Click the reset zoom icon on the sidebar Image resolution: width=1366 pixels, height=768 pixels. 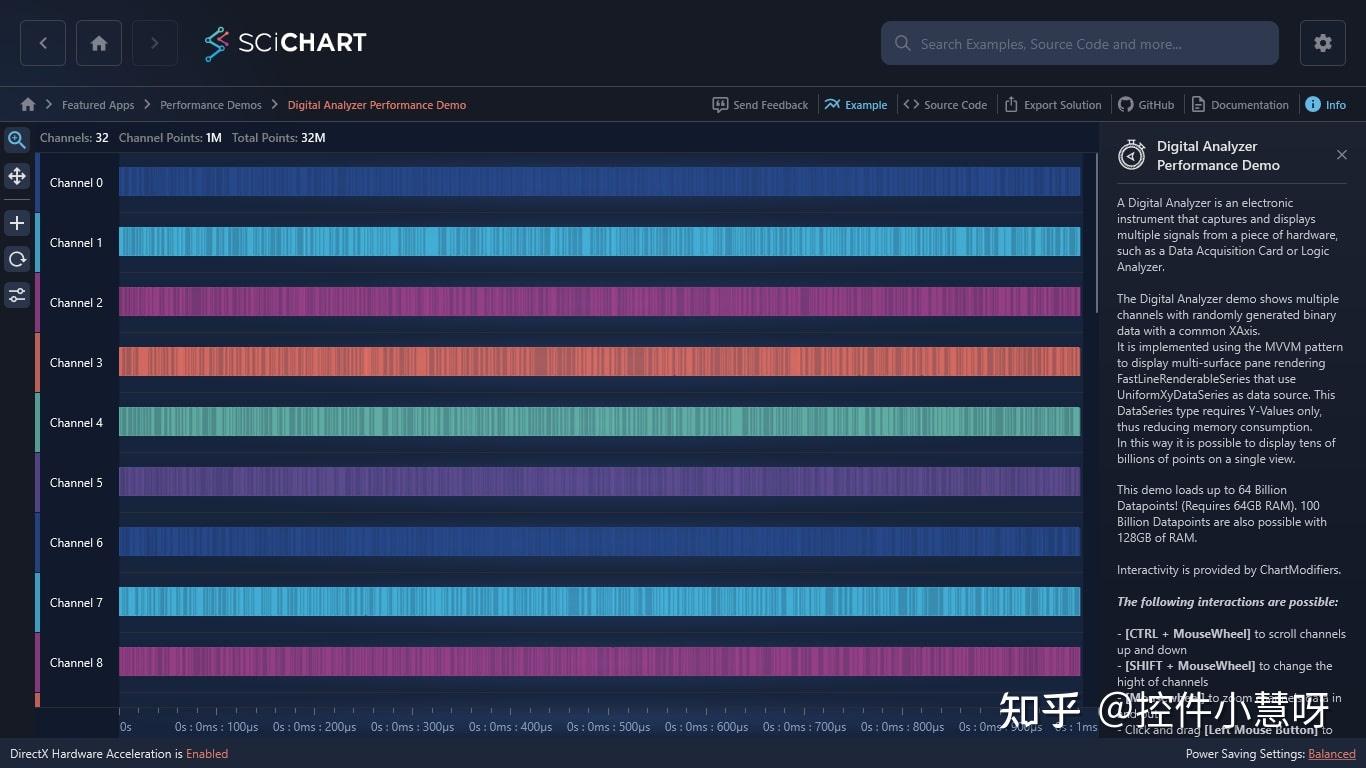point(16,259)
